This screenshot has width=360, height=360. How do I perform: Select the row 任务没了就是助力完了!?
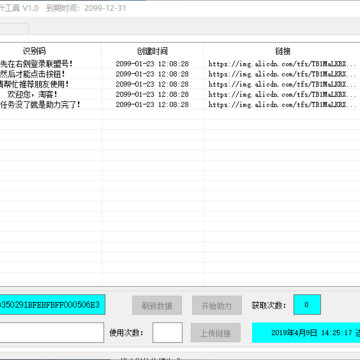(180, 105)
